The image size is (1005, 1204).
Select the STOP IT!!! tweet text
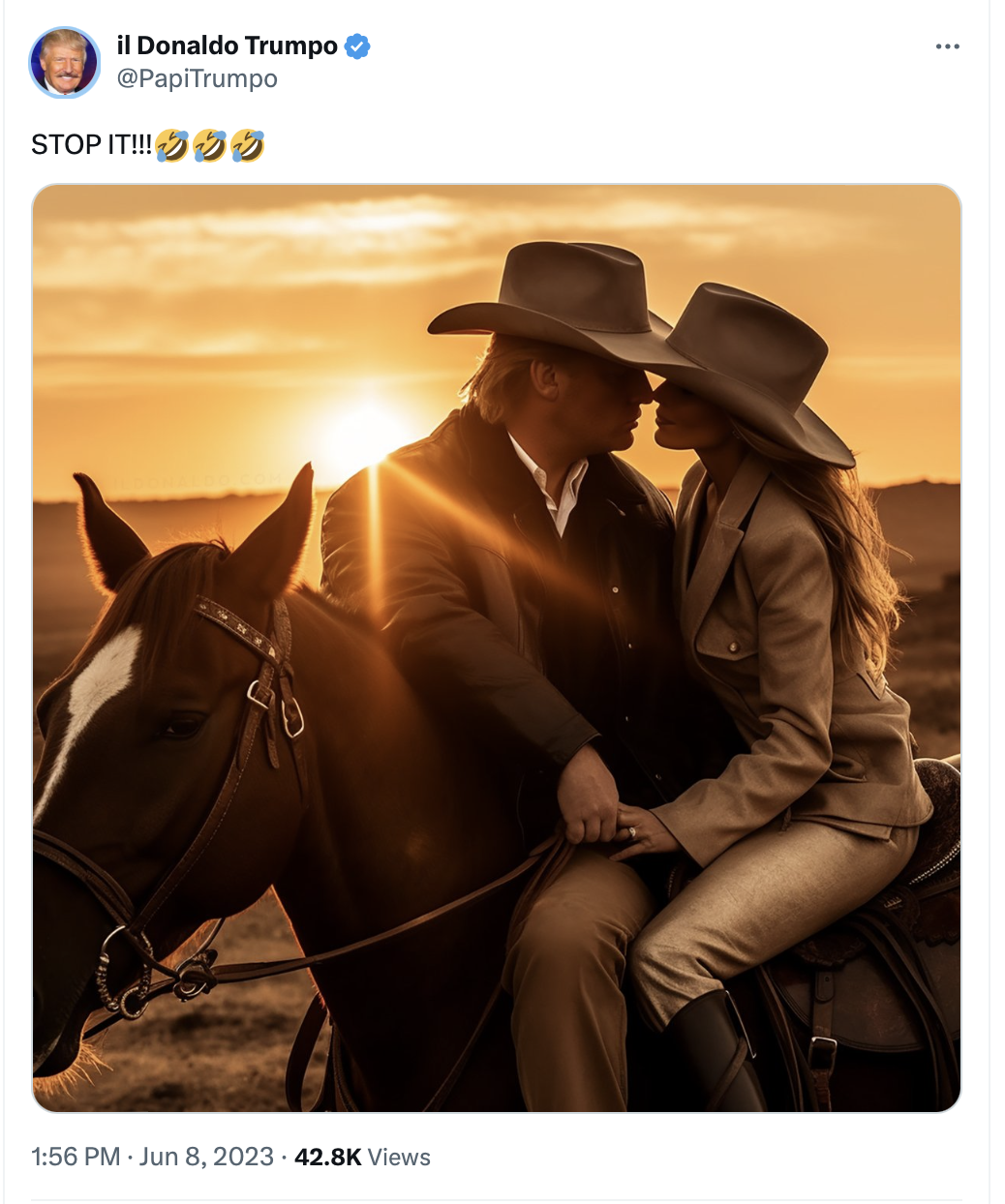click(x=92, y=145)
